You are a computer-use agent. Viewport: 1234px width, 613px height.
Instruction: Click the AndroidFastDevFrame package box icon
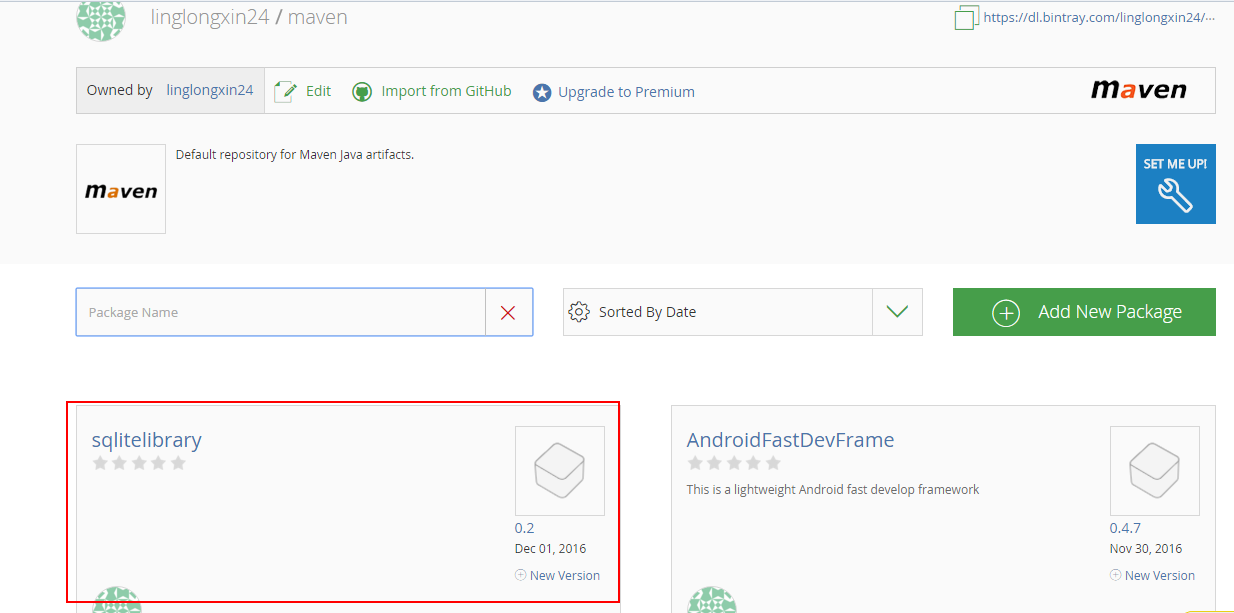click(x=1155, y=471)
